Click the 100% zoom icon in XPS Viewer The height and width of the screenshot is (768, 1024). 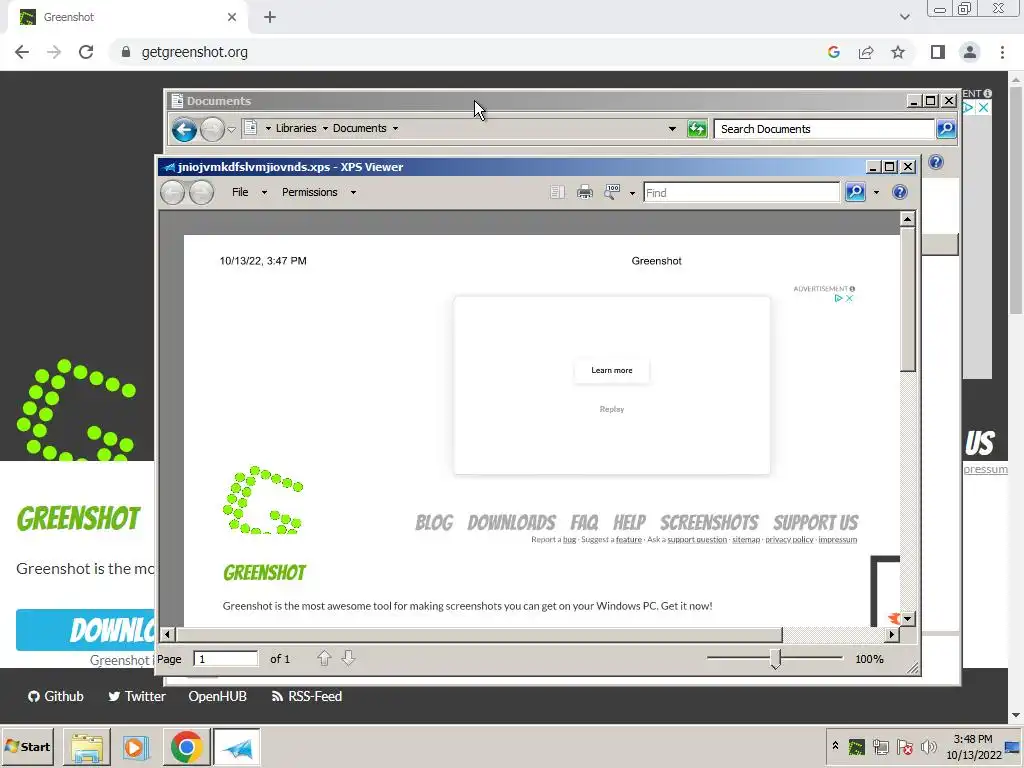612,192
